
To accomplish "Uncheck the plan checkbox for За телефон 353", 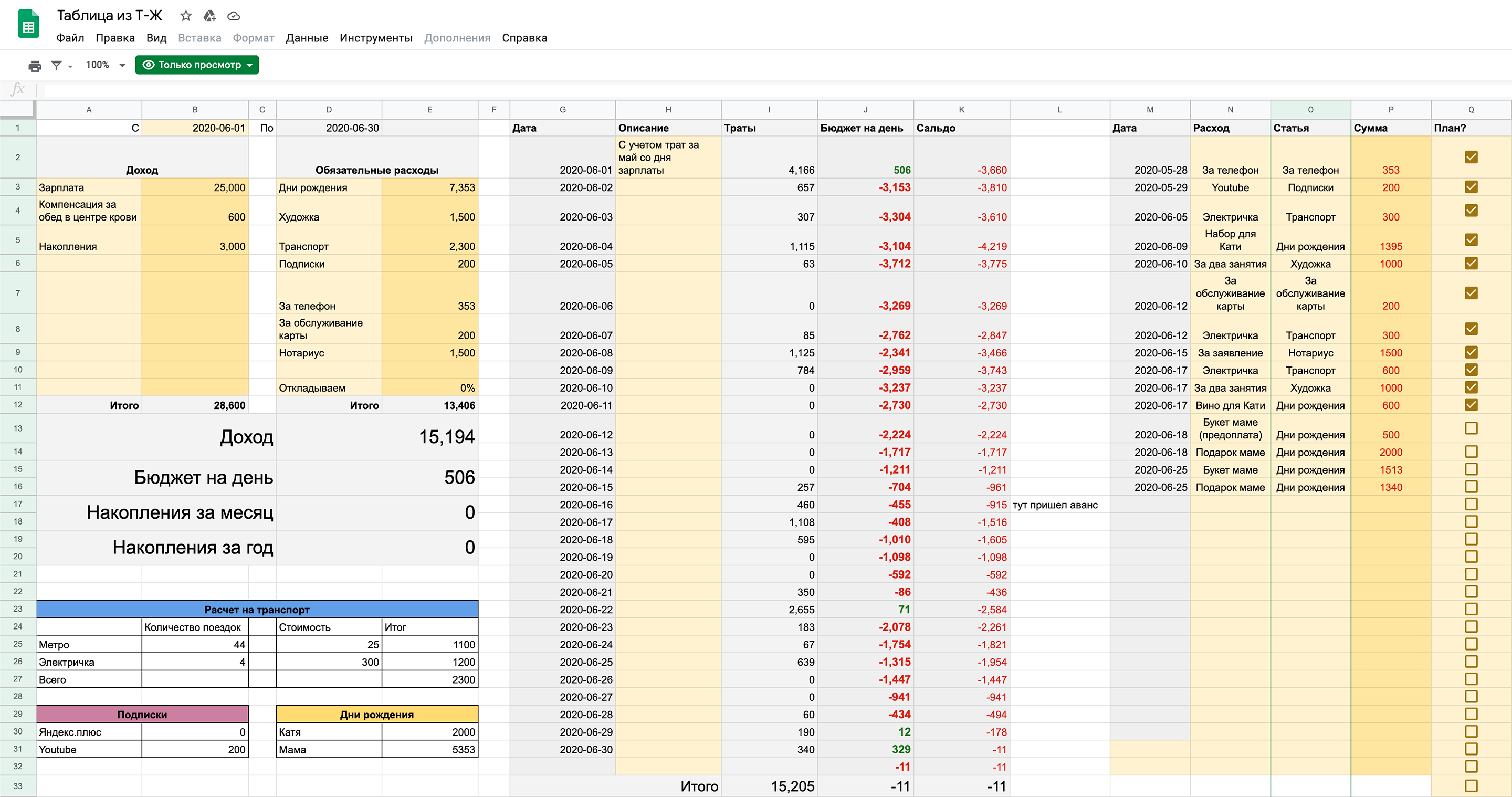I will [1471, 156].
